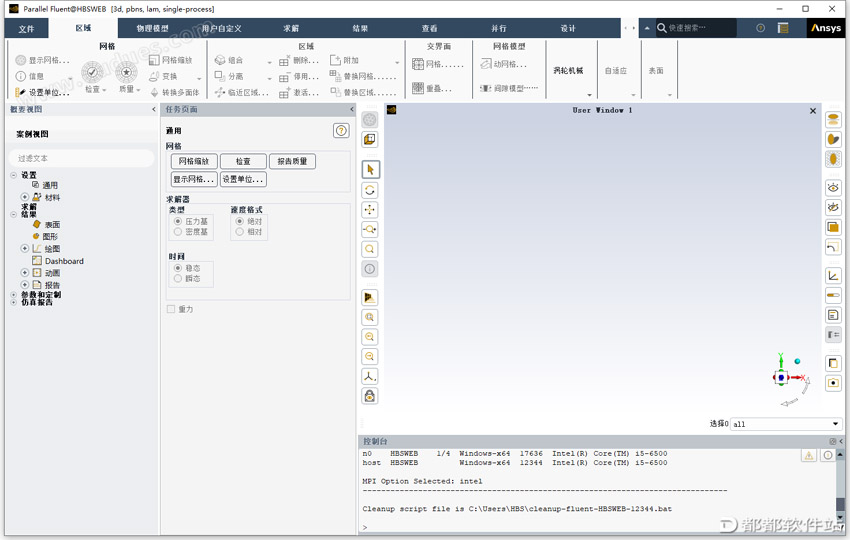Click 停用 deactivate zone icon in the ribbon
Image resolution: width=850 pixels, height=540 pixels.
[x=285, y=77]
